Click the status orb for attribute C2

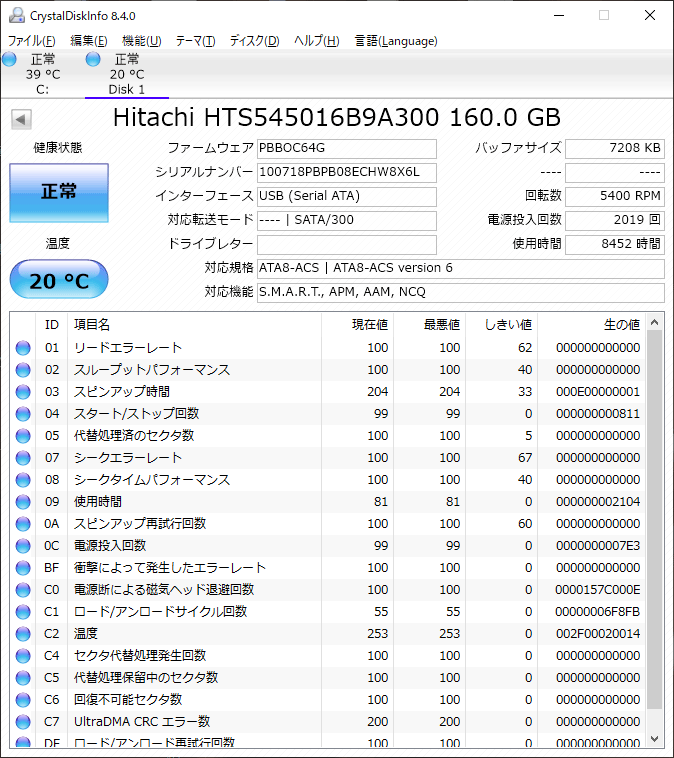[23, 634]
